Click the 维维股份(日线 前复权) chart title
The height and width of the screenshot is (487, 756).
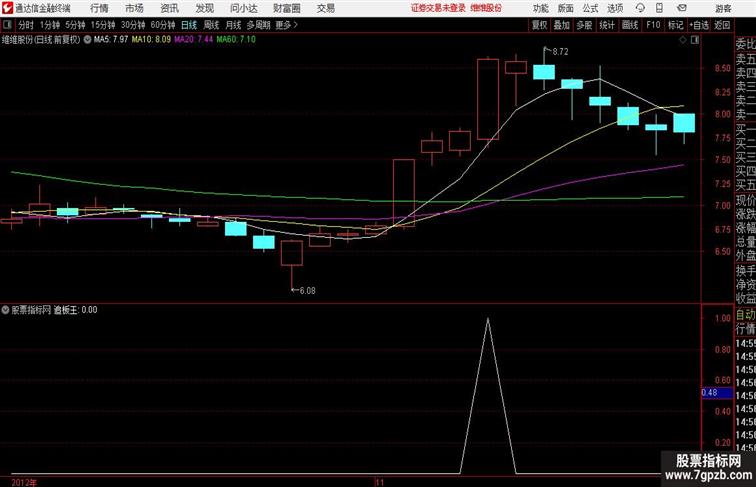(x=41, y=40)
